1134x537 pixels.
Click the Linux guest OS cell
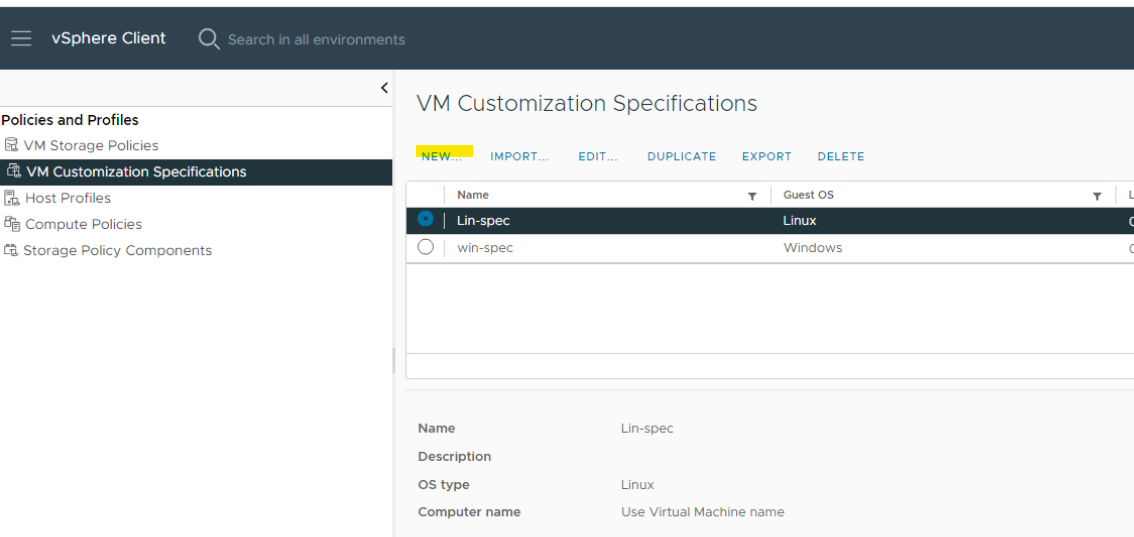coord(800,221)
